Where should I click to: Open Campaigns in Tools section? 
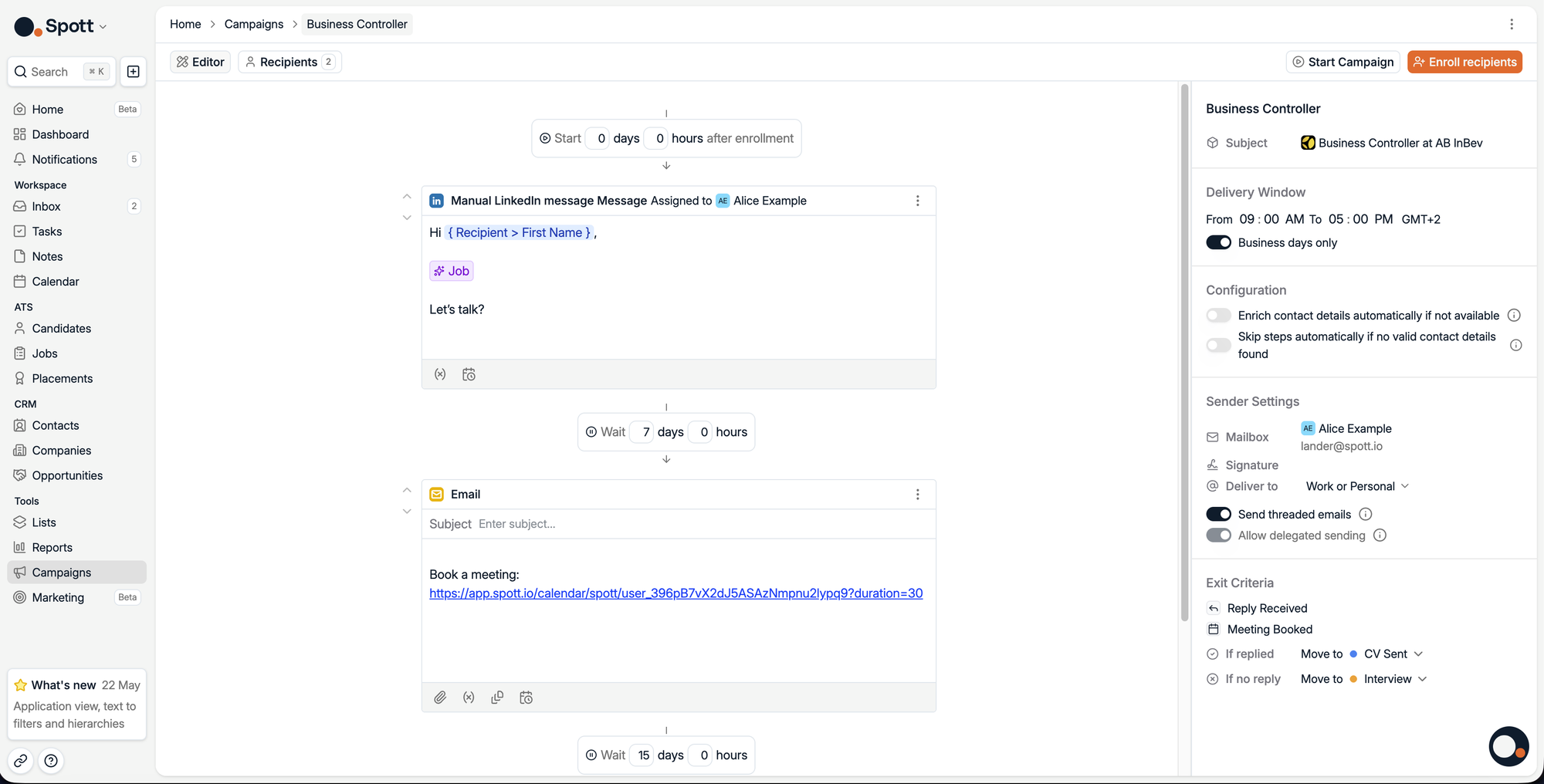[76, 573]
